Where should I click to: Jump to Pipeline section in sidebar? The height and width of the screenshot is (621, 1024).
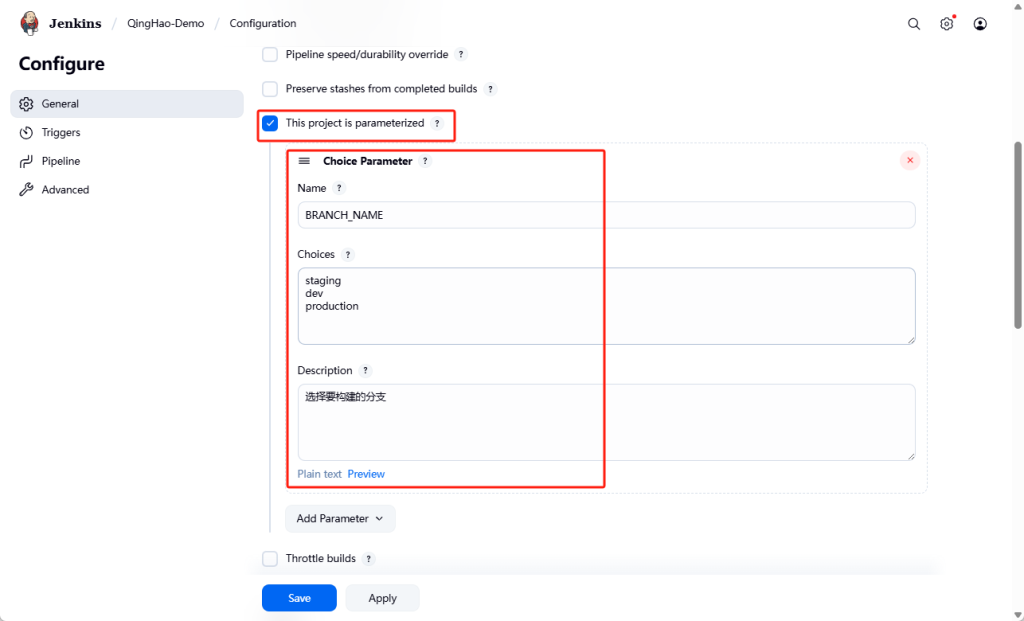pyautogui.click(x=61, y=161)
